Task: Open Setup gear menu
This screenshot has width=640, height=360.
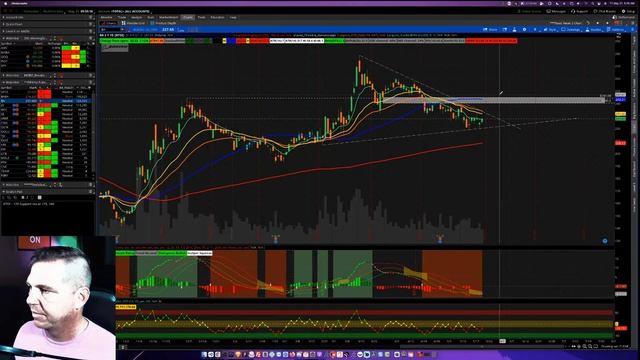Action: coord(629,11)
